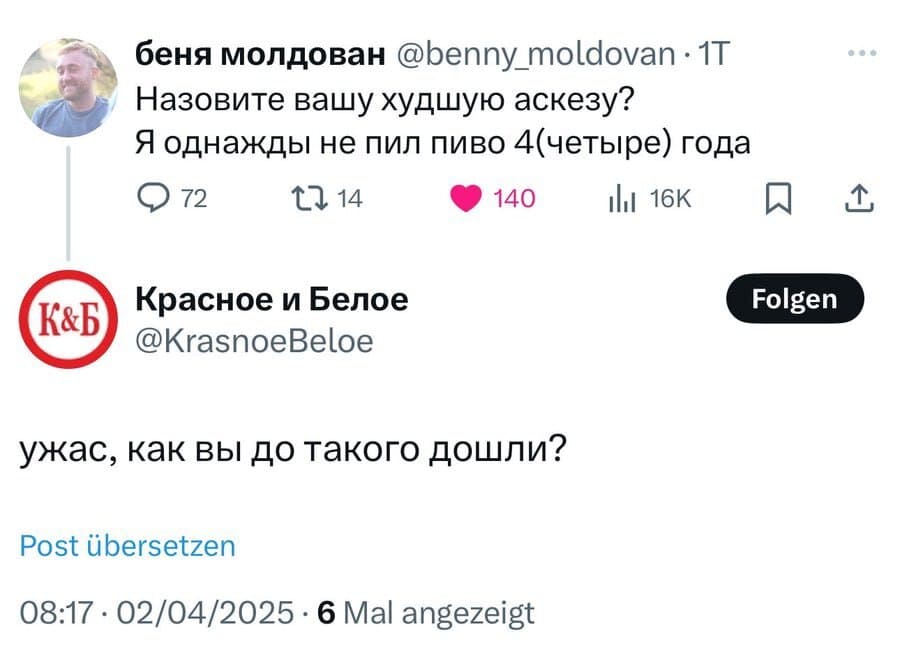
Task: Toggle the bookmark icon on the post
Action: [x=776, y=199]
